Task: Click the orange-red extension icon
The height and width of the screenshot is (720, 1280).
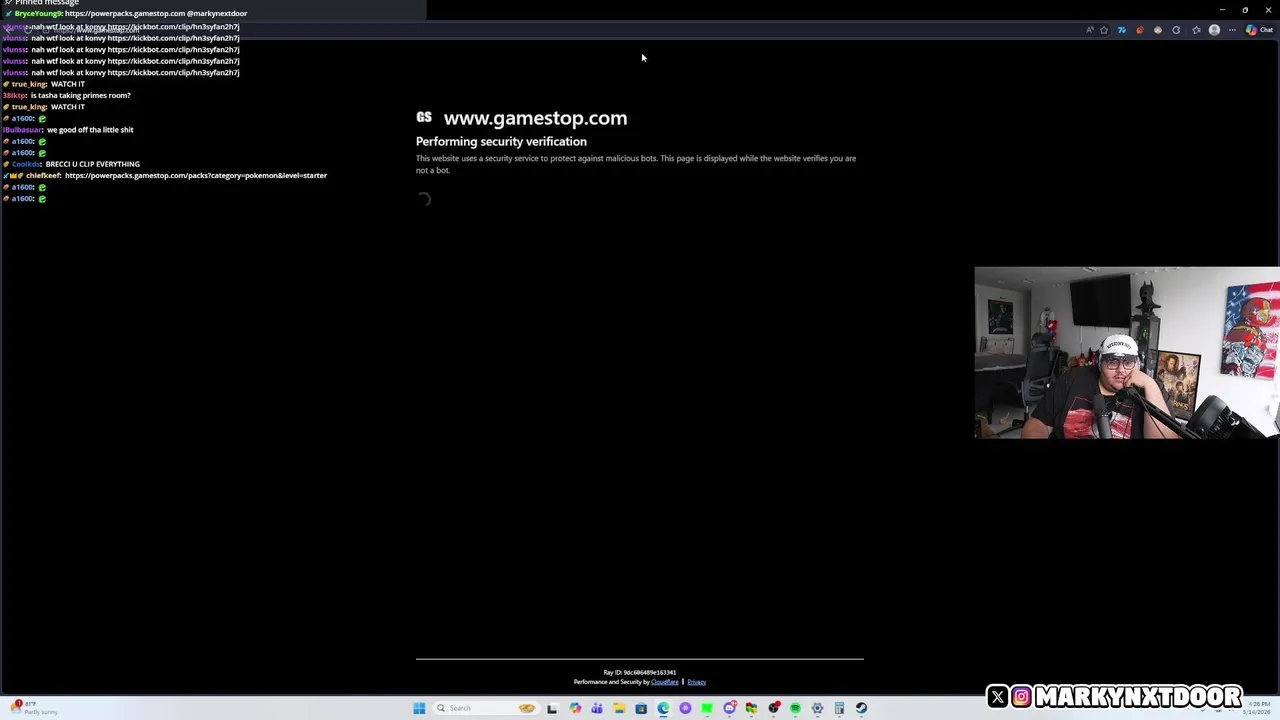Action: [1140, 30]
